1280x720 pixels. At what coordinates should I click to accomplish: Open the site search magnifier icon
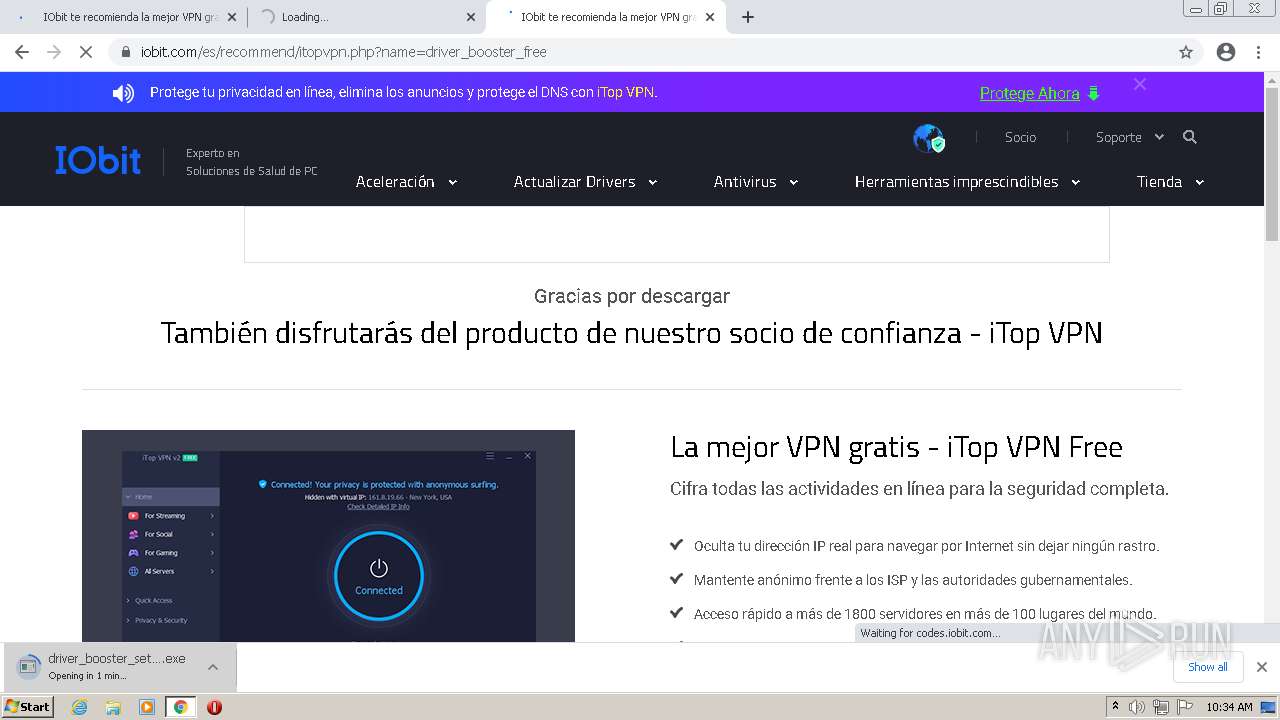click(x=1190, y=137)
